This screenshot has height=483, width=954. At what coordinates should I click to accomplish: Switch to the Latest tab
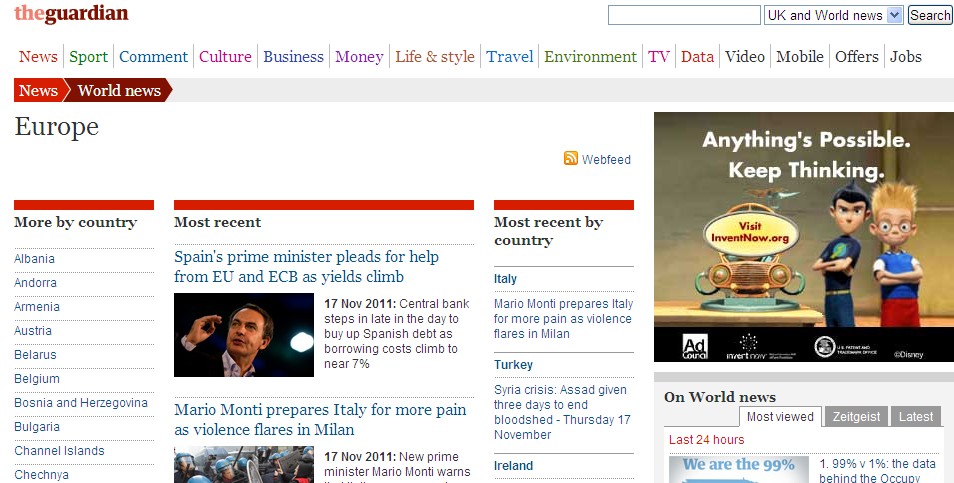(x=916, y=417)
